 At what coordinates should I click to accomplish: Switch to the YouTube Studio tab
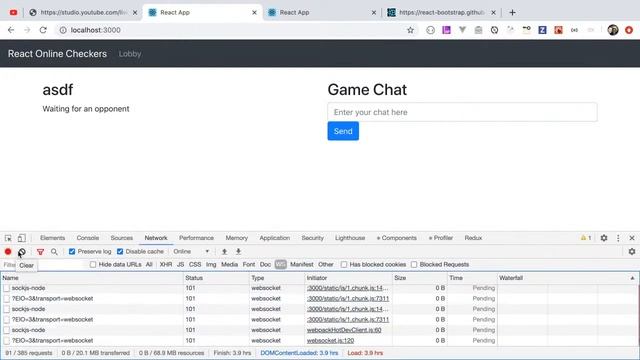[84, 12]
